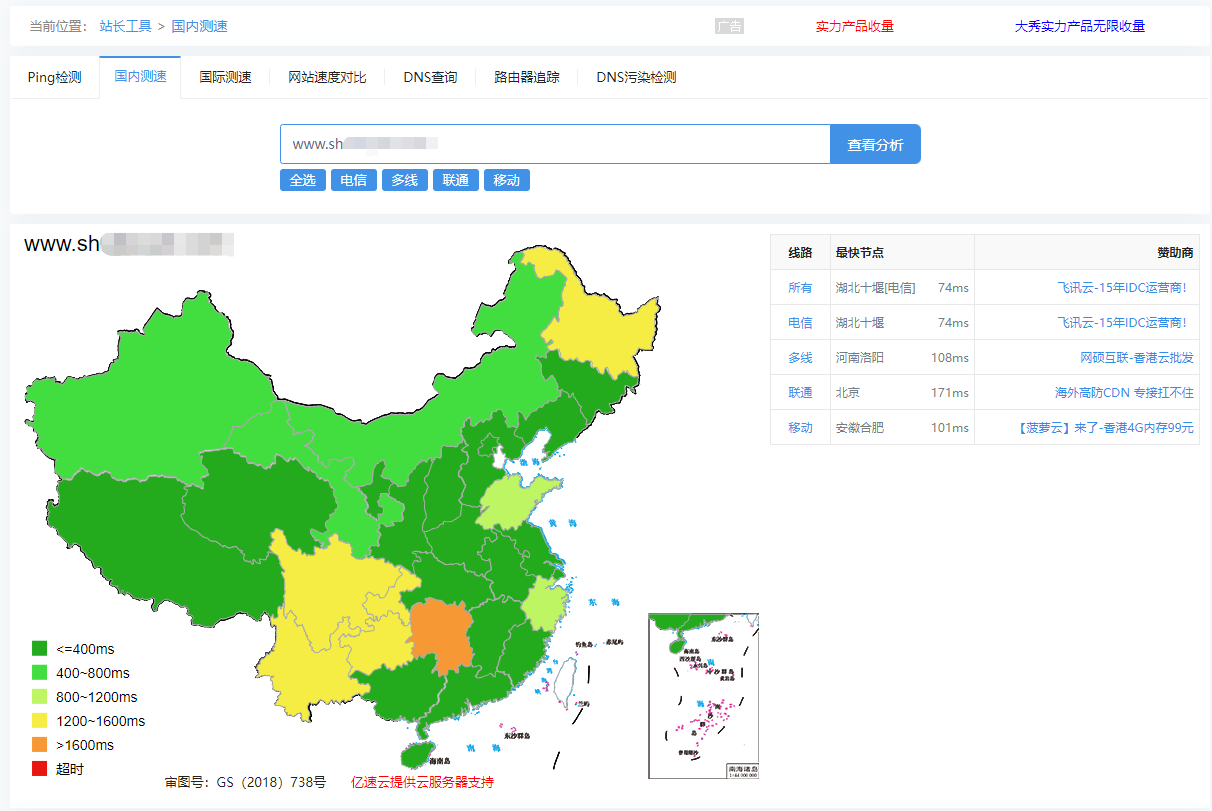Screen dimensions: 1212x811
Task: Open the 路由器追踪 tab
Action: point(527,77)
